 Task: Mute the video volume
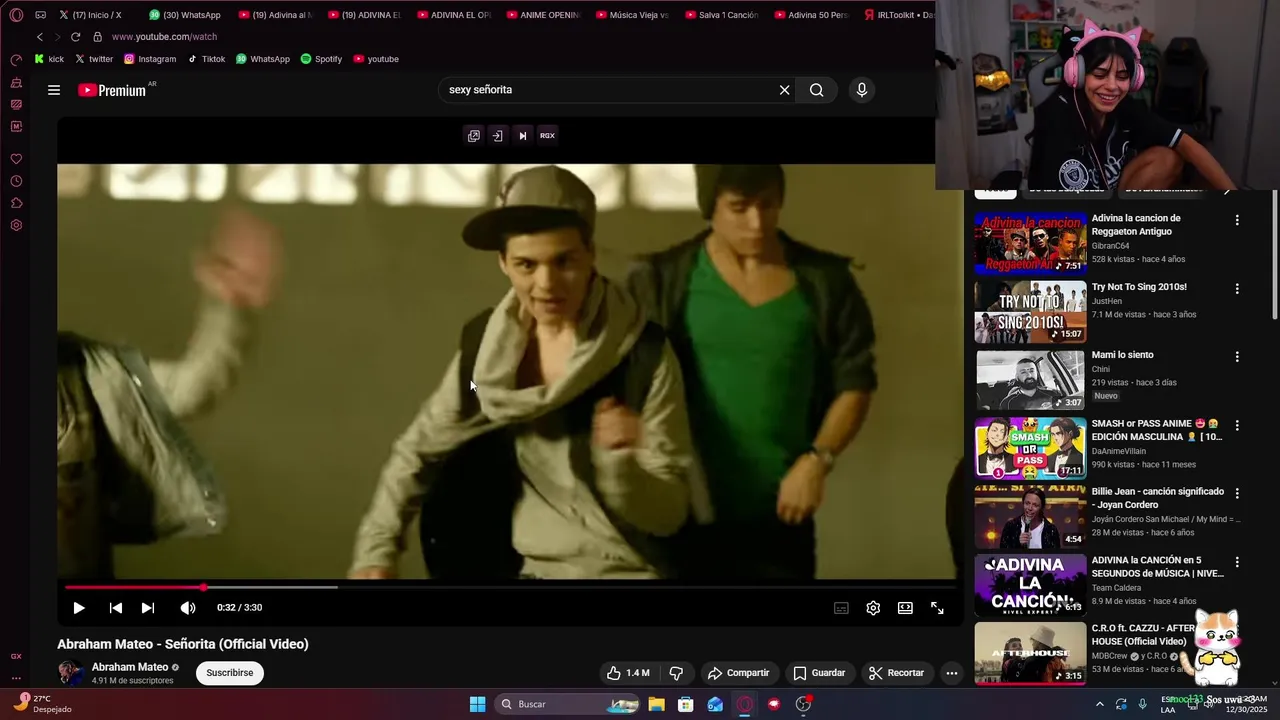coord(187,608)
